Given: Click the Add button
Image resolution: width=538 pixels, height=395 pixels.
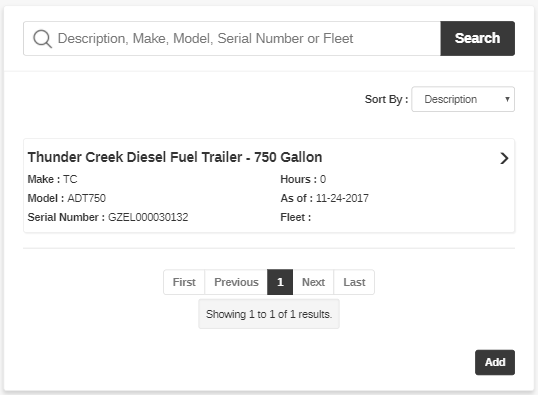Looking at the screenshot, I should [x=495, y=362].
